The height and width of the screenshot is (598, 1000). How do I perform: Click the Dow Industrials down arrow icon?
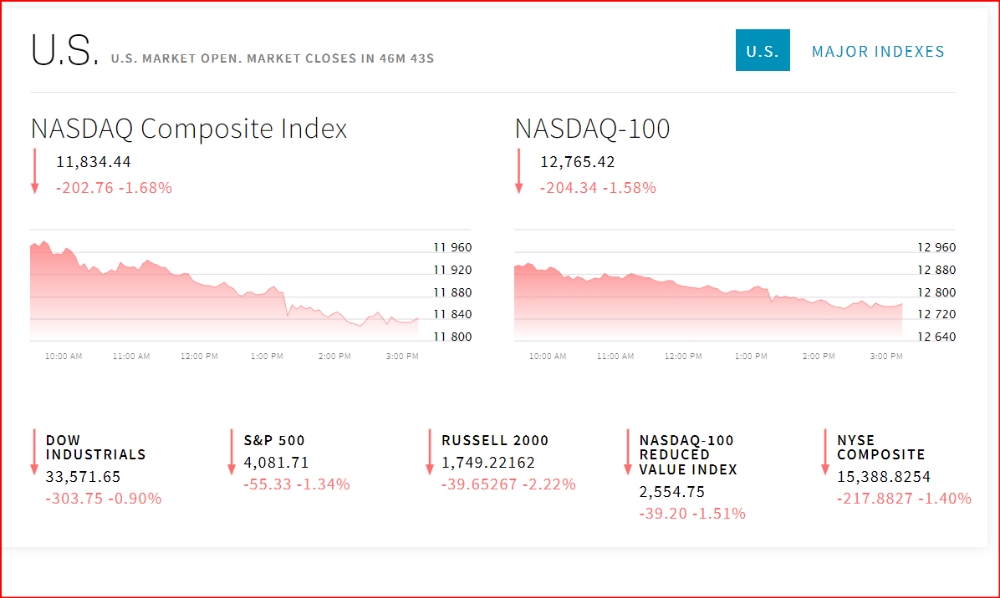click(x=34, y=452)
